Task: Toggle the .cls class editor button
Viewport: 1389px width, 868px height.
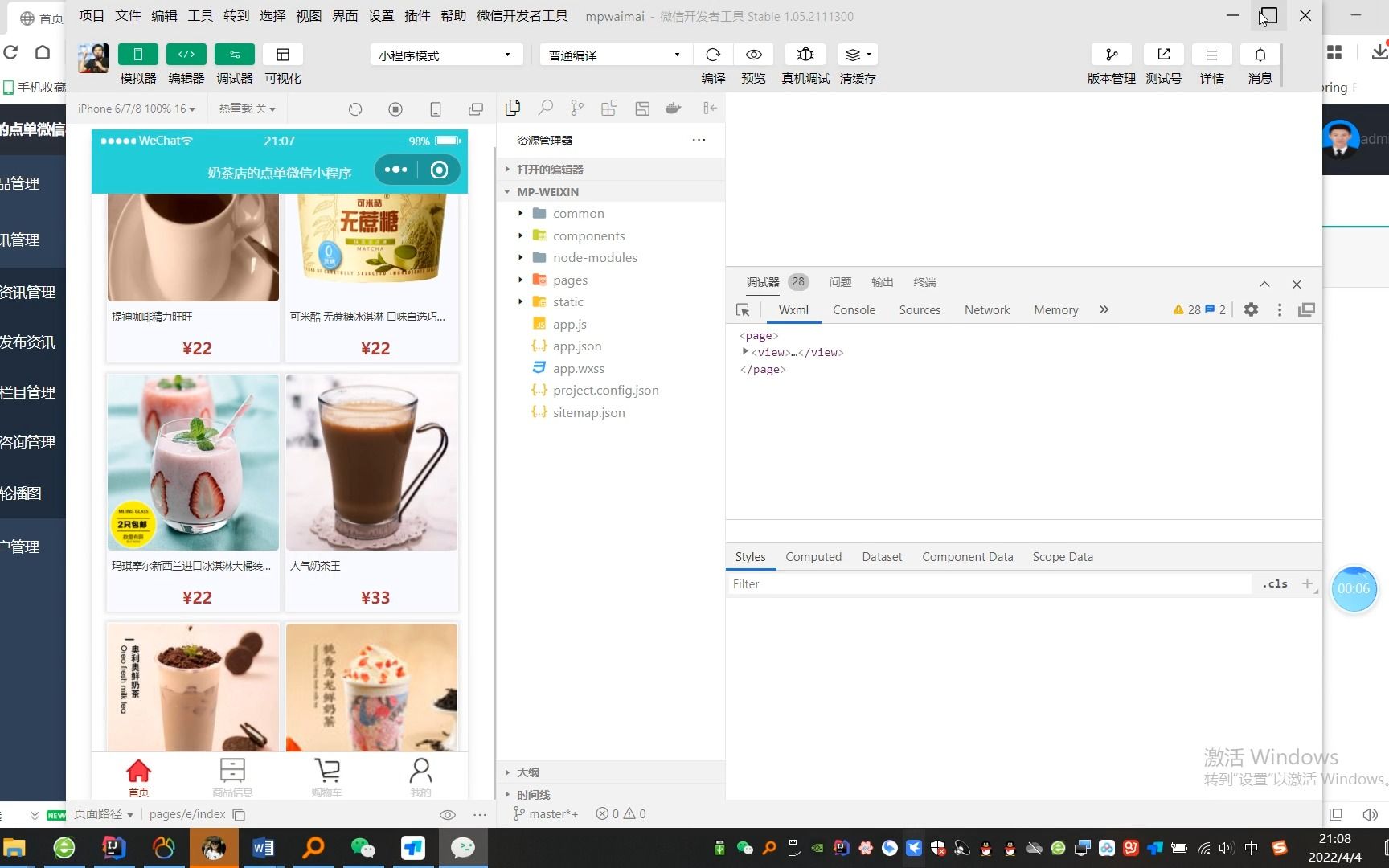Action: click(x=1274, y=583)
